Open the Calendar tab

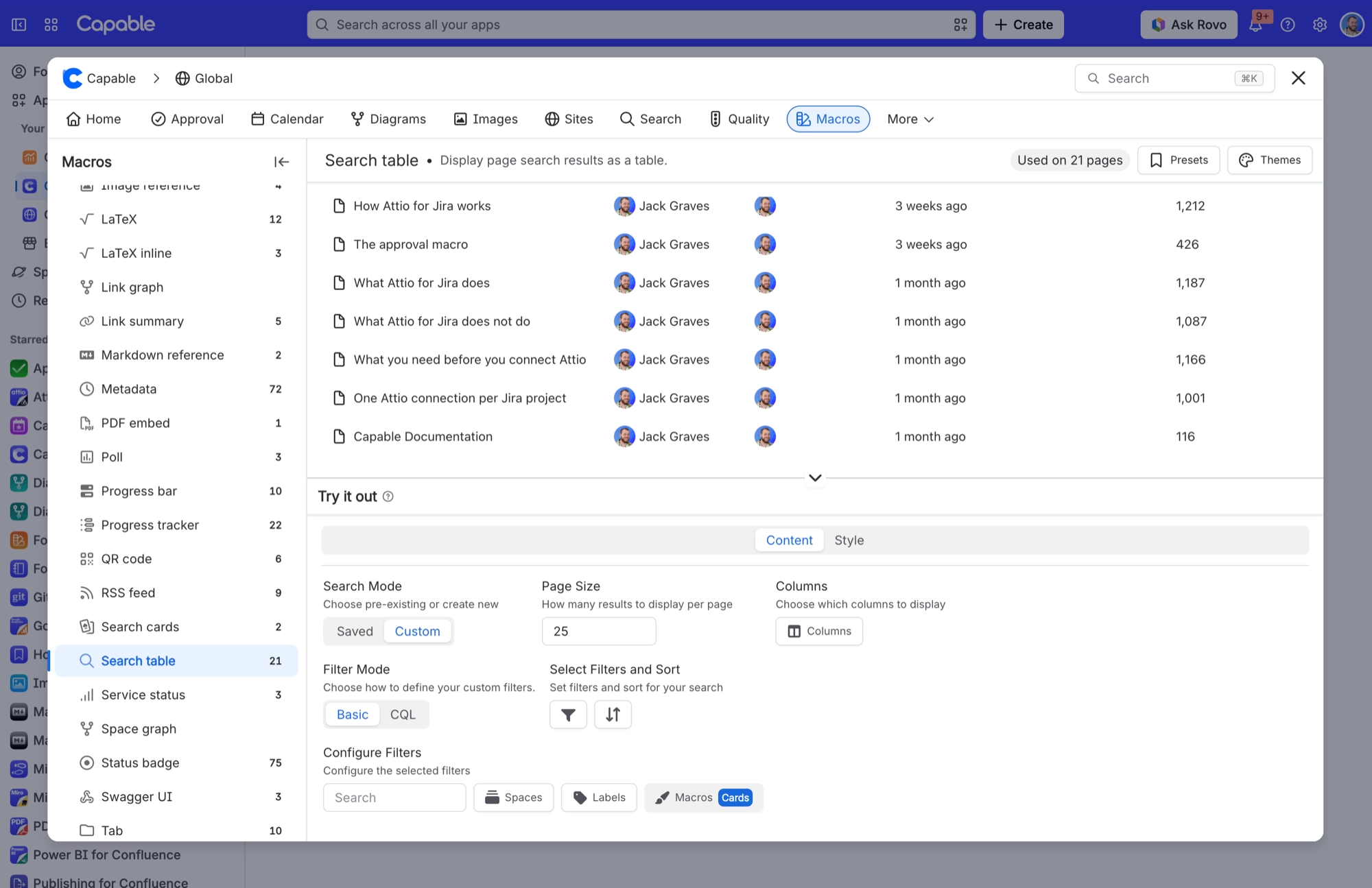(287, 119)
